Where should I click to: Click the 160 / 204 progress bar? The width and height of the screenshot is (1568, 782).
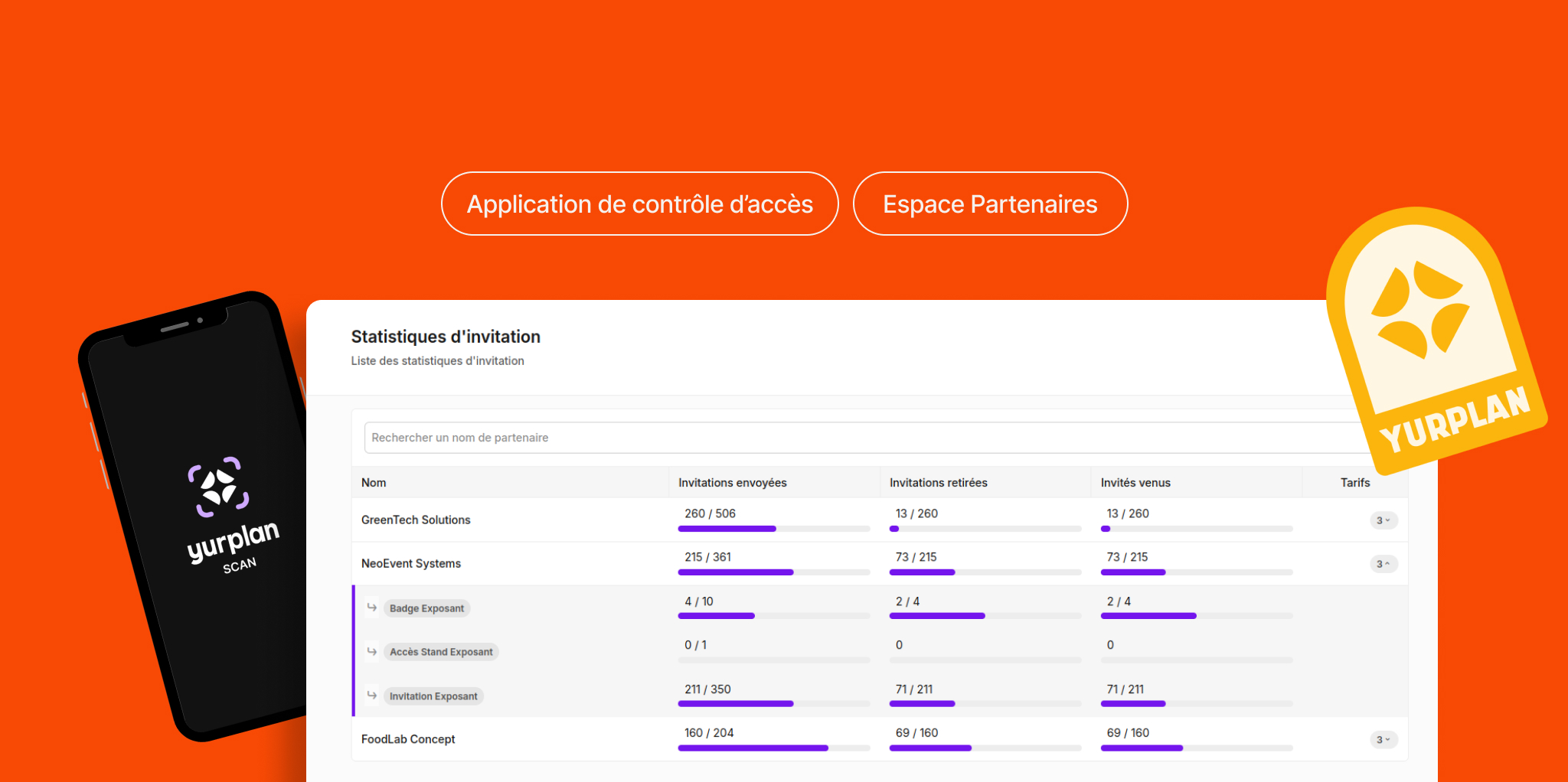774,748
